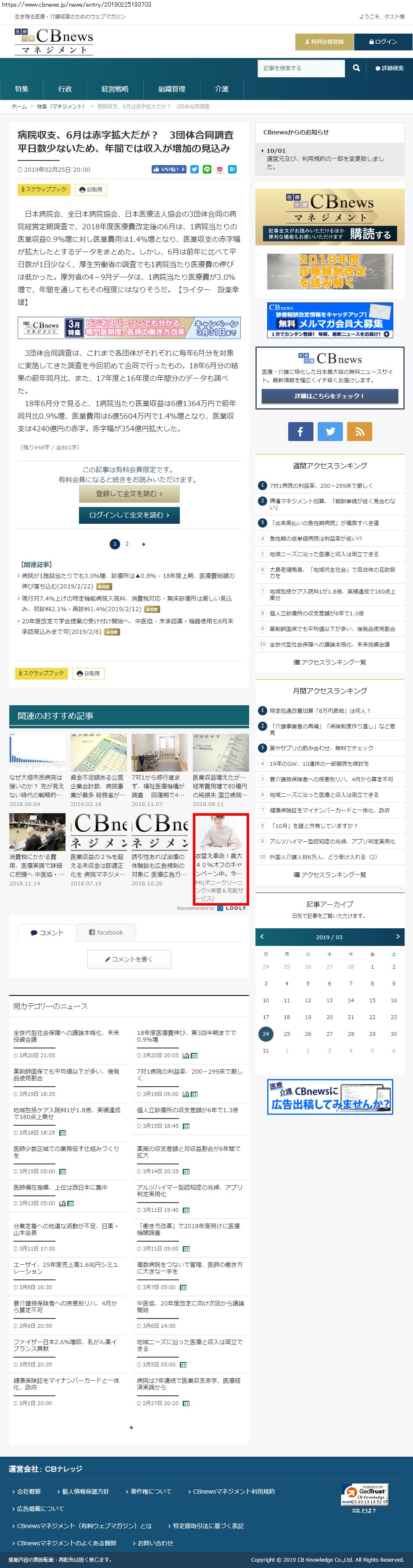Image resolution: width=413 pixels, height=1568 pixels.
Task: Click 2018年度診療報酬改定 banner
Action: pyautogui.click(x=329, y=271)
